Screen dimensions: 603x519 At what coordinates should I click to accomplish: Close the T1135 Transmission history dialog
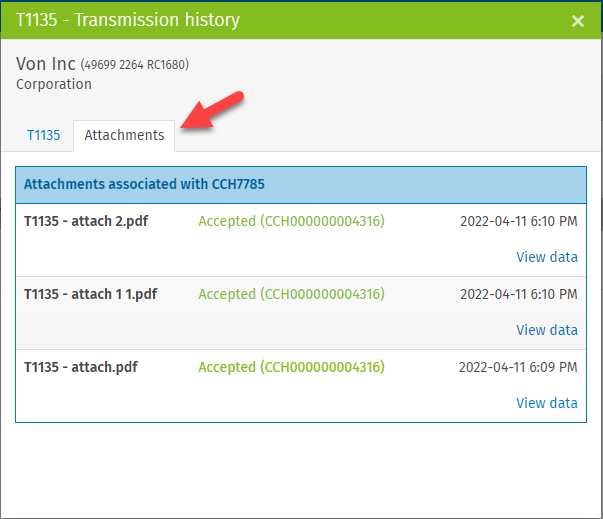(578, 21)
